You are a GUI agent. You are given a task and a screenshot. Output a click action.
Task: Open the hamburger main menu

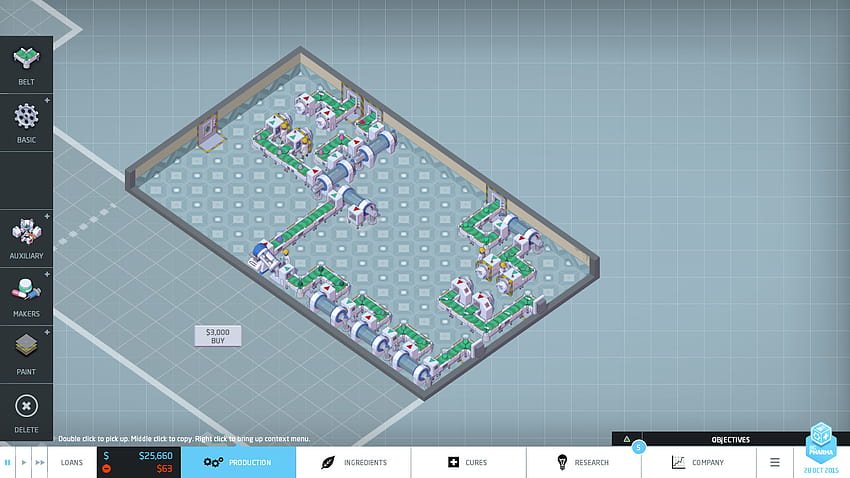point(775,462)
